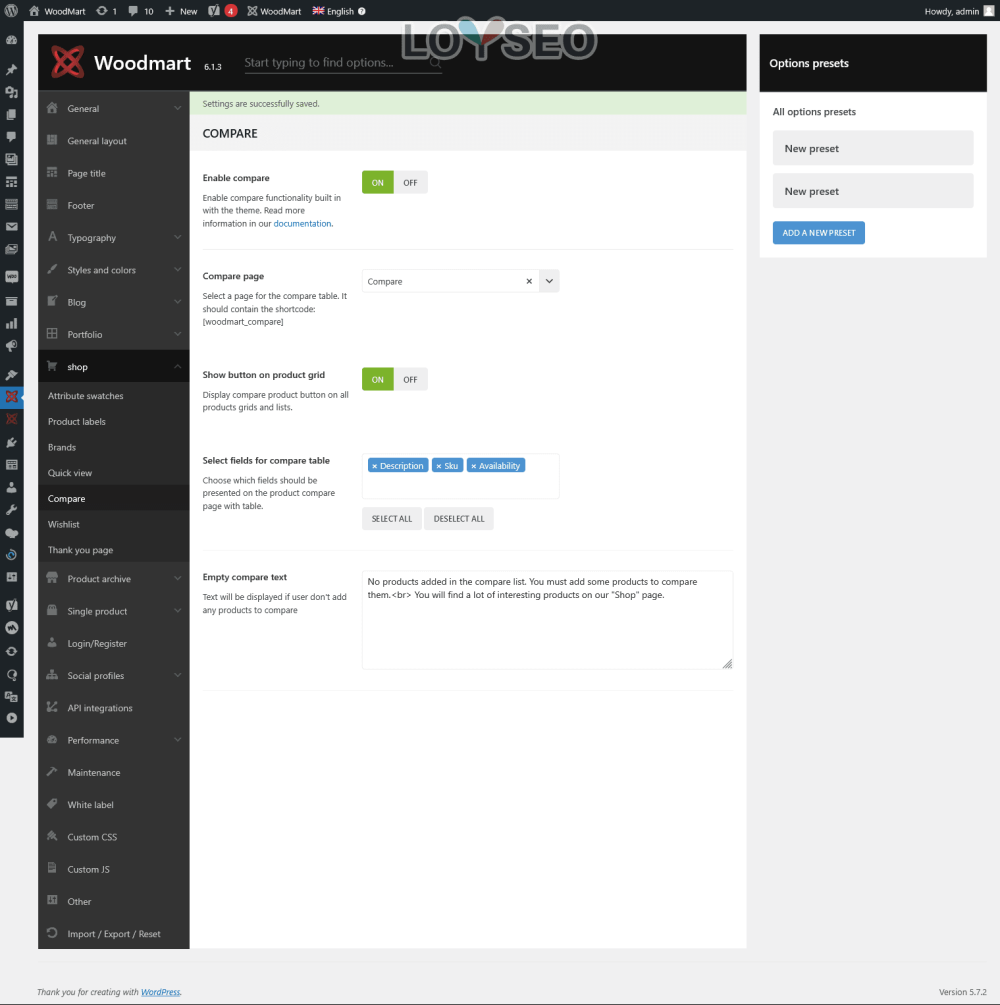The width and height of the screenshot is (1000, 1005).
Task: Open Import / Export / Reset item
Action: click(113, 933)
